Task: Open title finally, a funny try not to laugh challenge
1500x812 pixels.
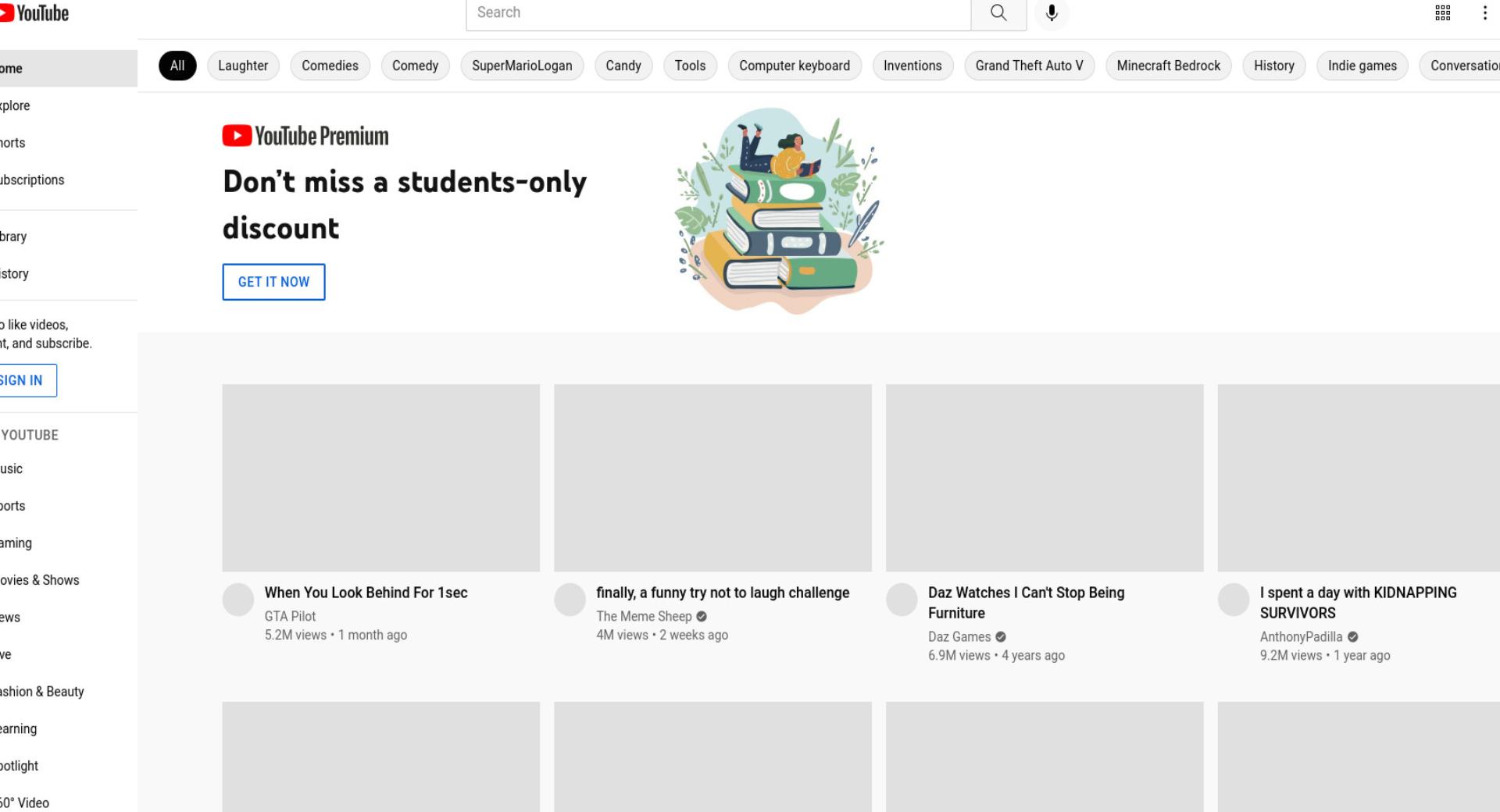Action: click(x=723, y=593)
